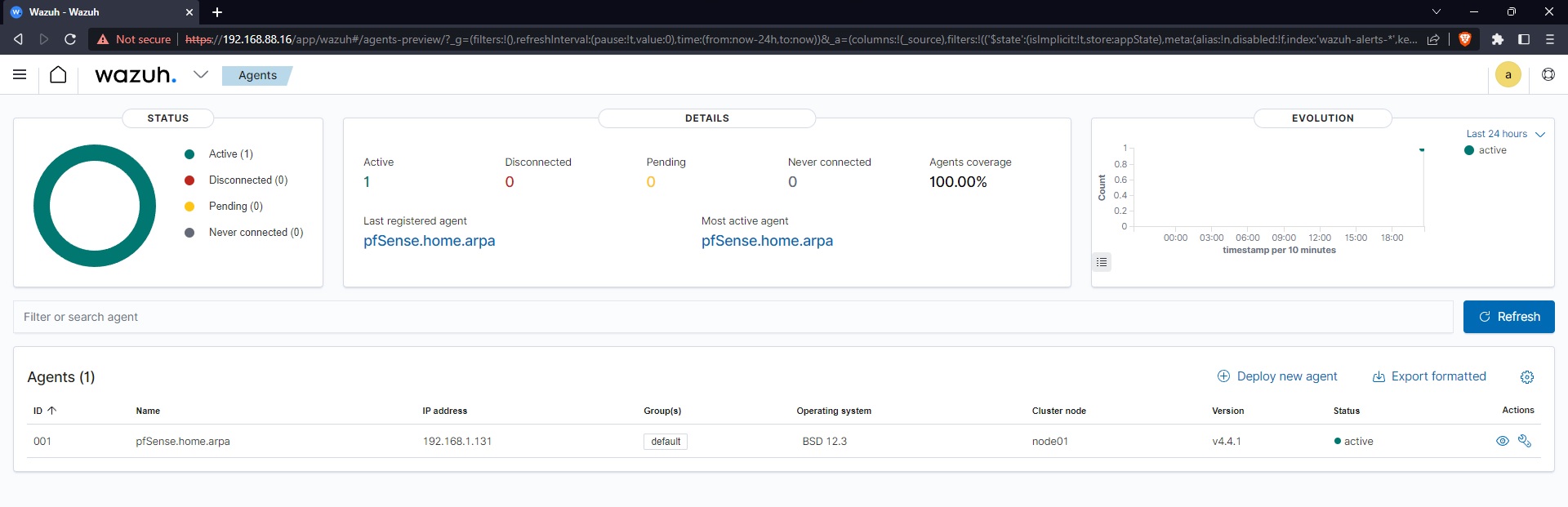This screenshot has width=1568, height=507.
Task: View agent 001 details with eye icon
Action: point(1502,441)
